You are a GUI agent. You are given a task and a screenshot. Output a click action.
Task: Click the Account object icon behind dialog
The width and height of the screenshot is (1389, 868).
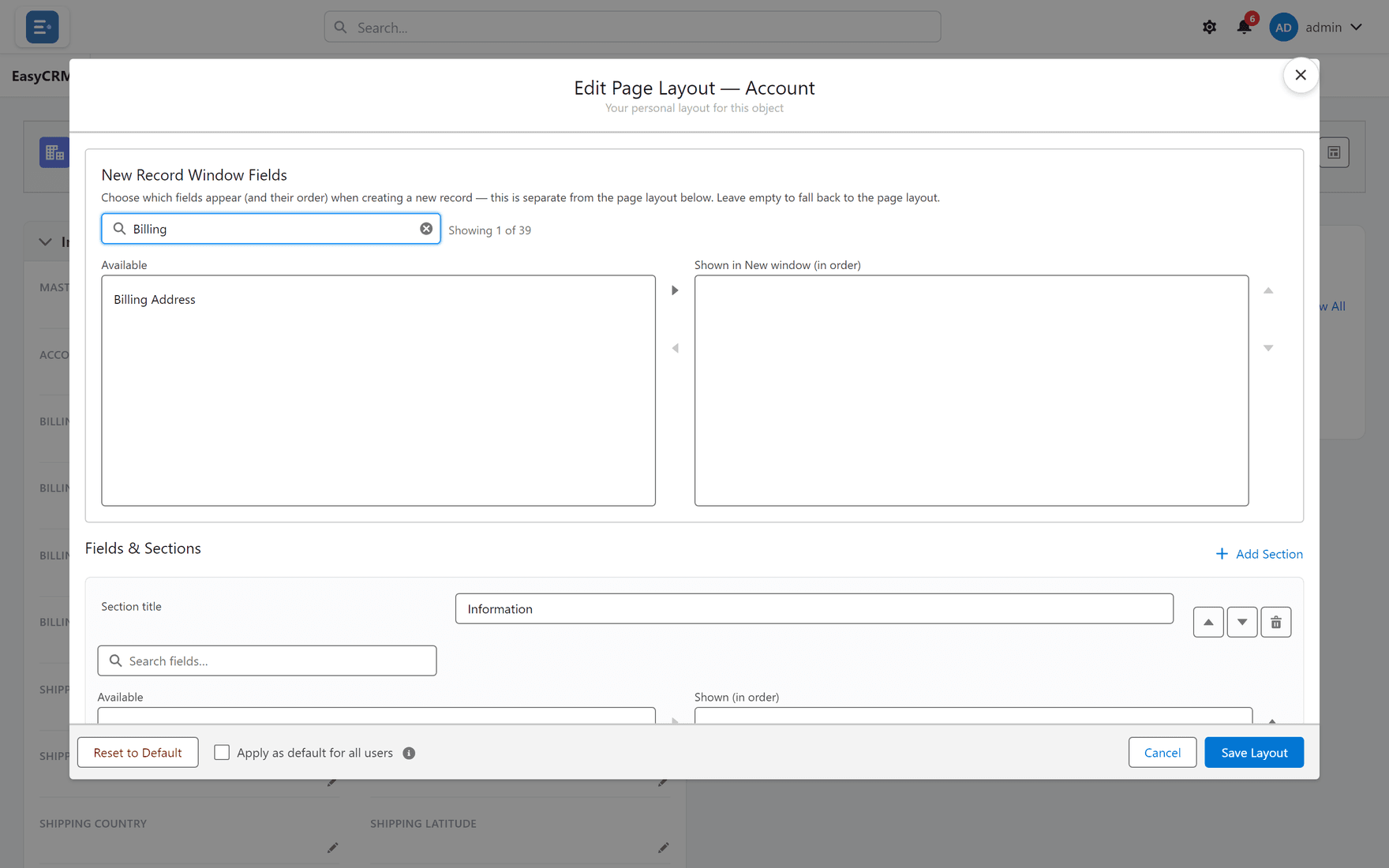pos(54,152)
